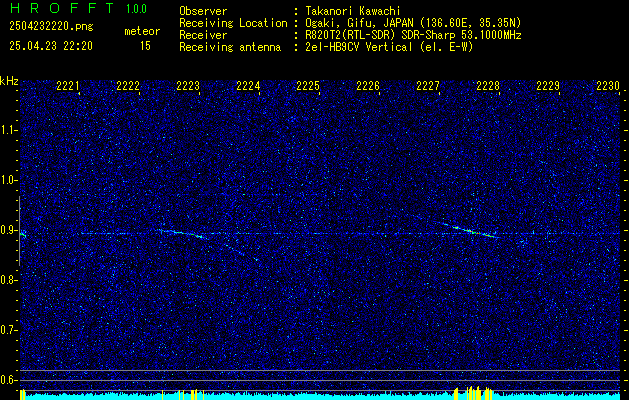Select the Ogaki, Gifu, JAPAN location text
This screenshot has height=400, width=629.
(x=413, y=23)
